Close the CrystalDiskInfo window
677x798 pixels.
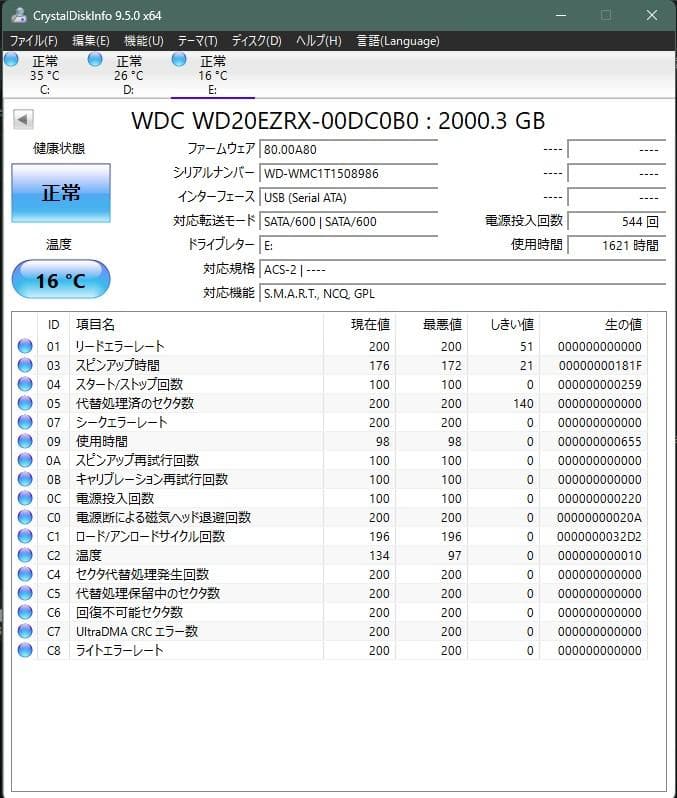652,15
